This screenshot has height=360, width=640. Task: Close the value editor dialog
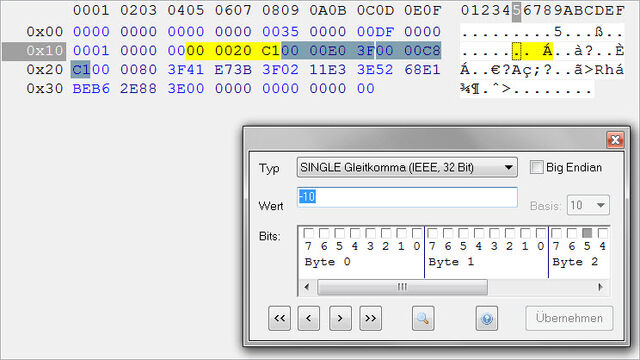coord(615,140)
